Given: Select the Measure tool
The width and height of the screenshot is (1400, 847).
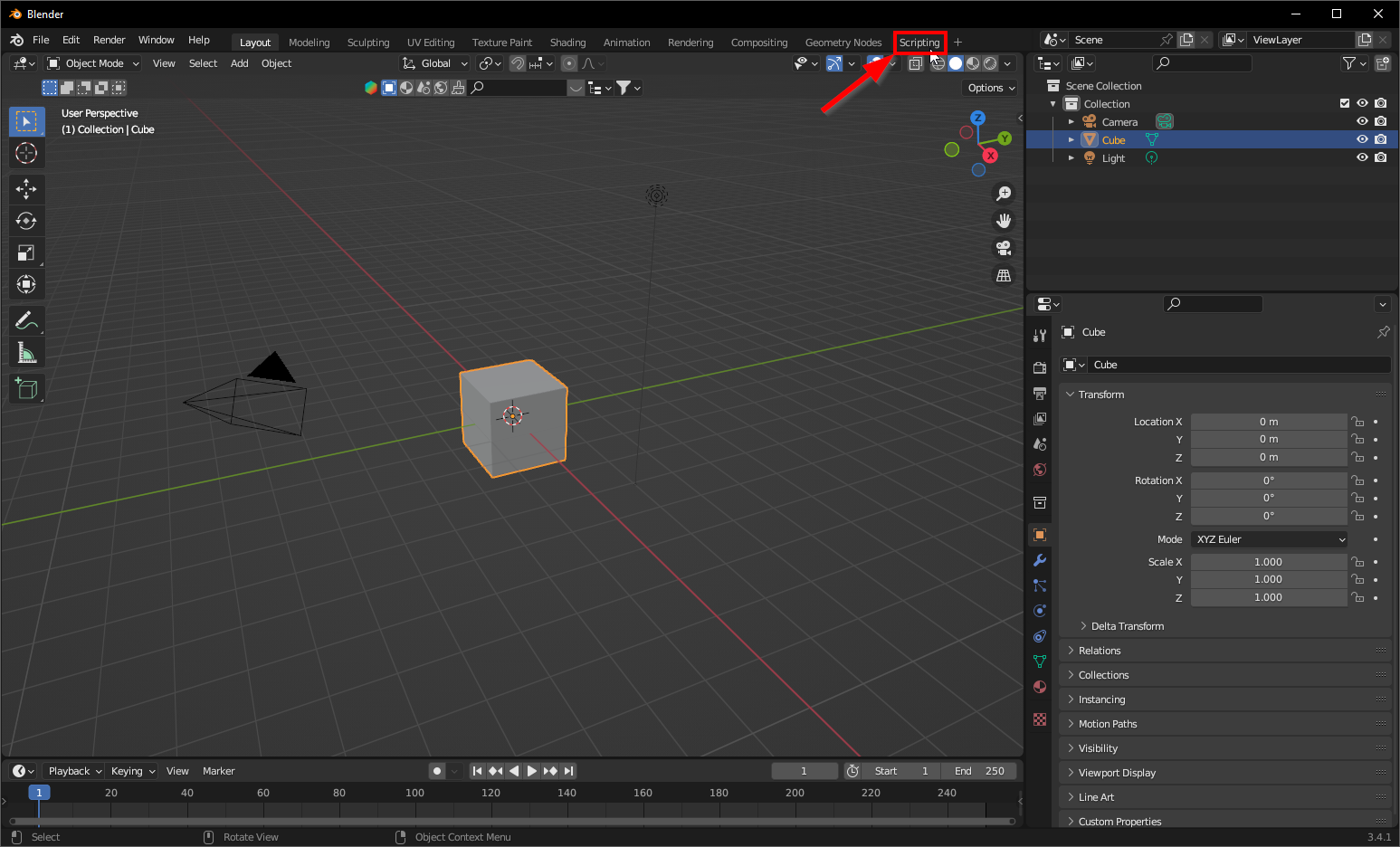Looking at the screenshot, I should tap(26, 352).
